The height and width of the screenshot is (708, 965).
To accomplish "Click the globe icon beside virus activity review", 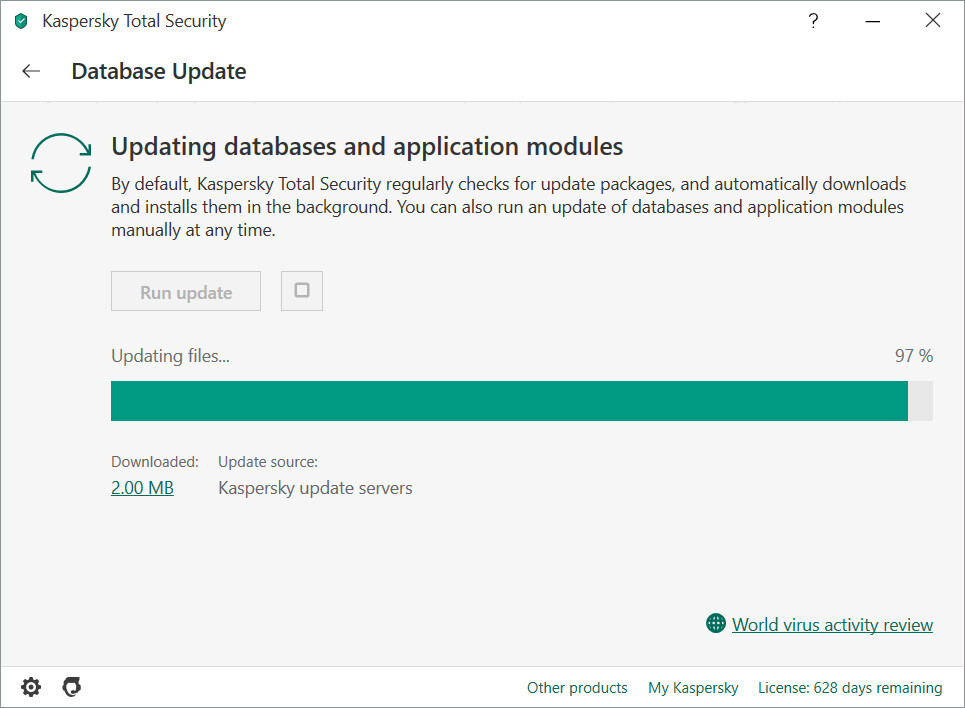I will [x=716, y=624].
